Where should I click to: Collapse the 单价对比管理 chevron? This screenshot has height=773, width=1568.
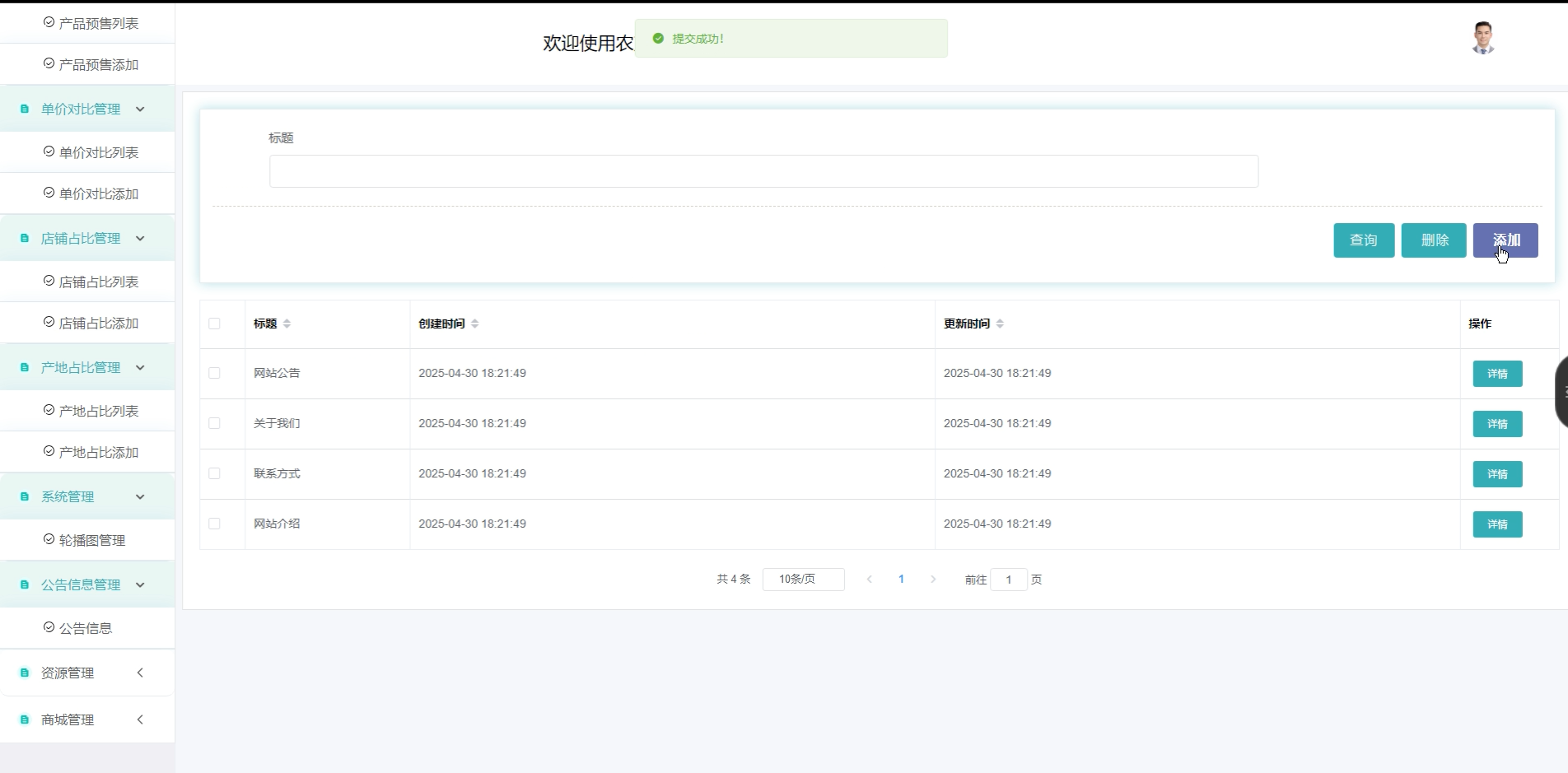pos(140,109)
